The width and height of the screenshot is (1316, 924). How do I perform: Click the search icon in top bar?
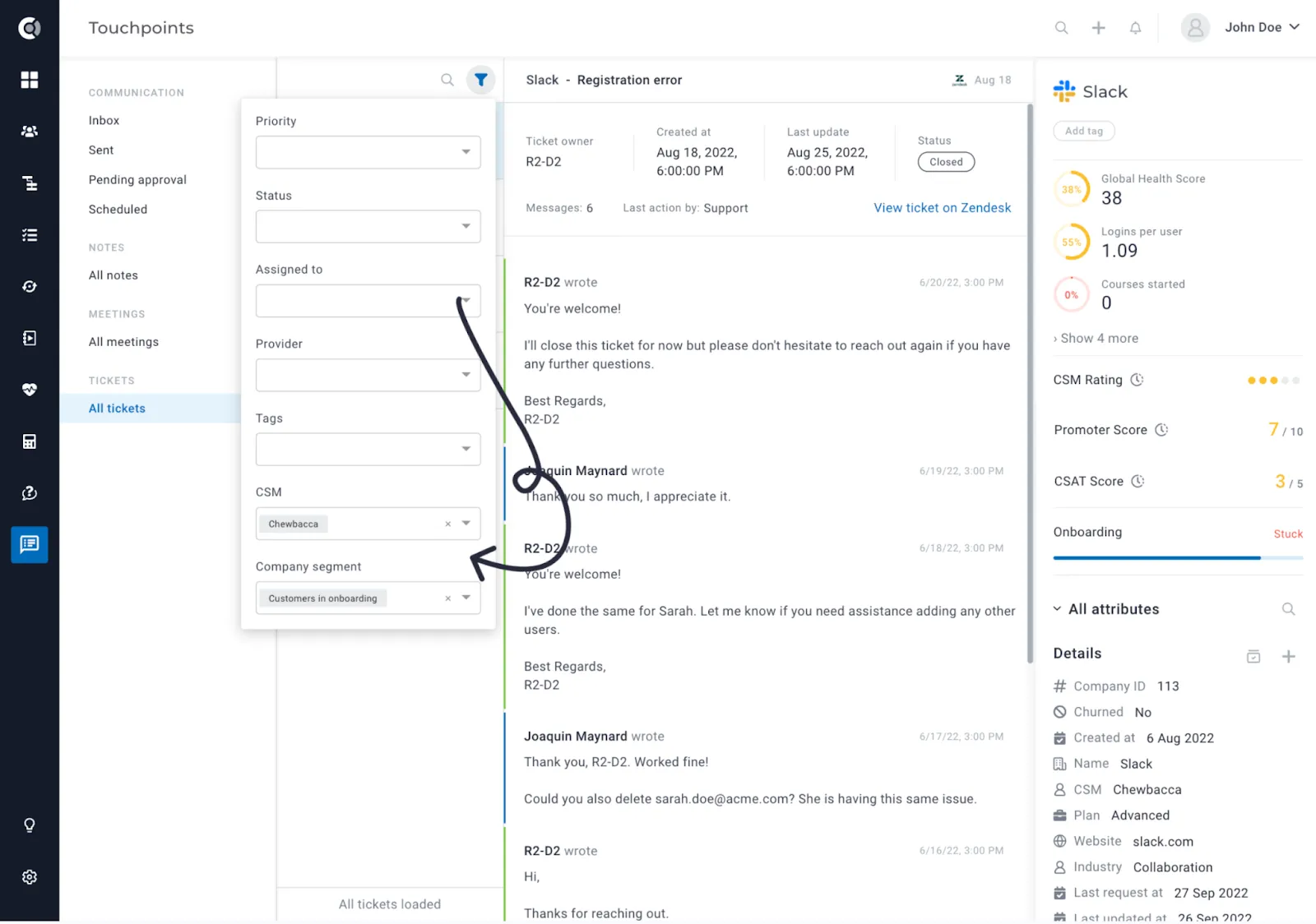pos(1062,28)
